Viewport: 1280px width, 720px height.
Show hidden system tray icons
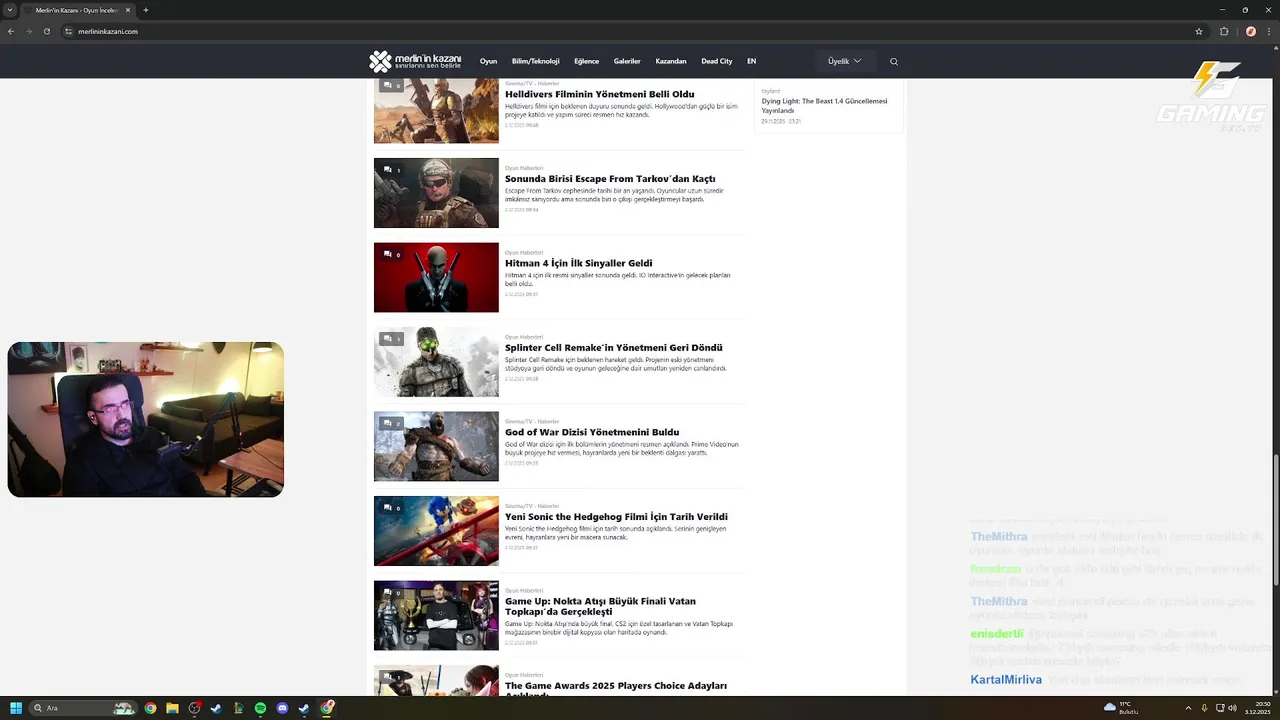click(1188, 708)
